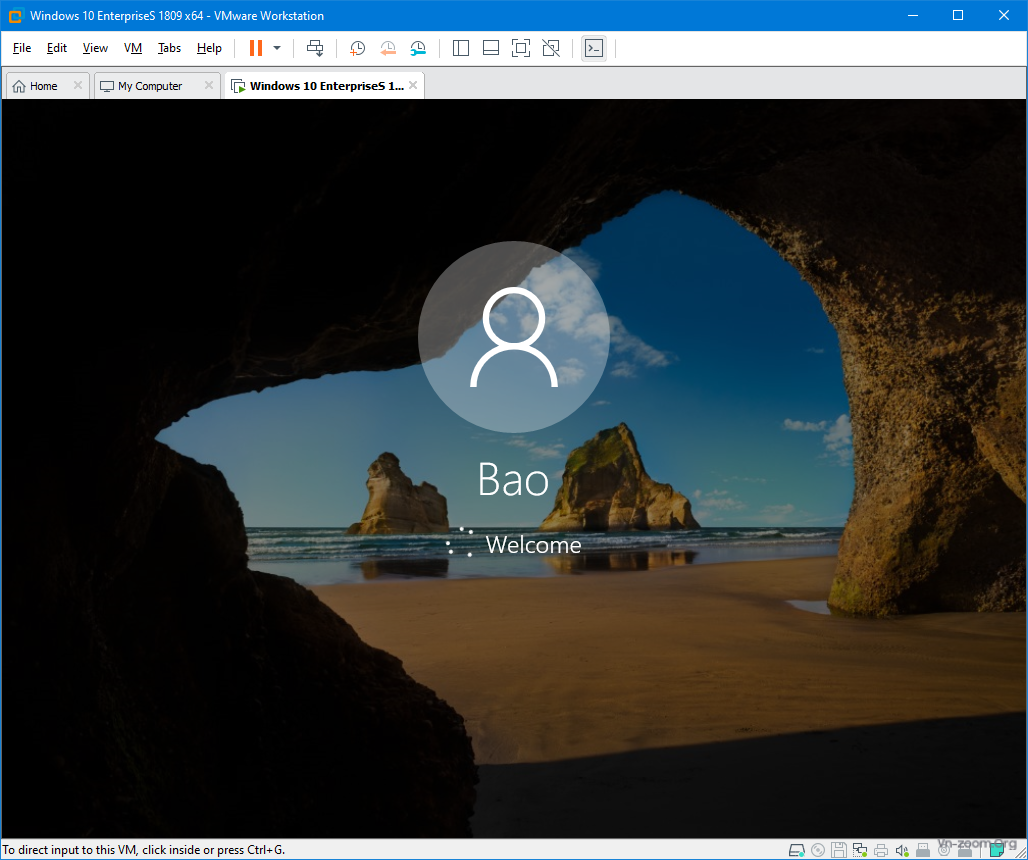Open the Edit menu
This screenshot has width=1028, height=860.
pyautogui.click(x=56, y=48)
